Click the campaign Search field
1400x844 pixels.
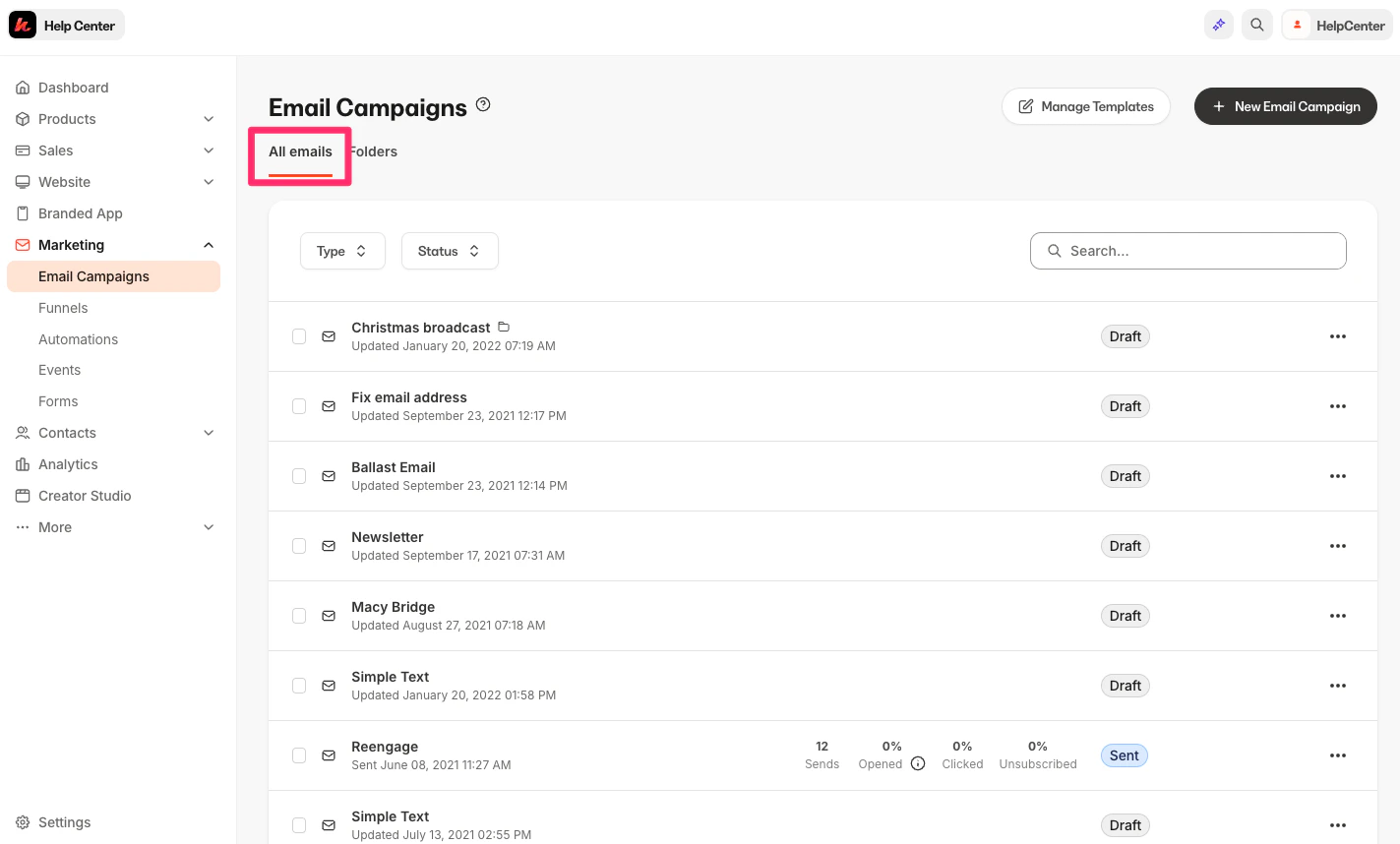1188,251
